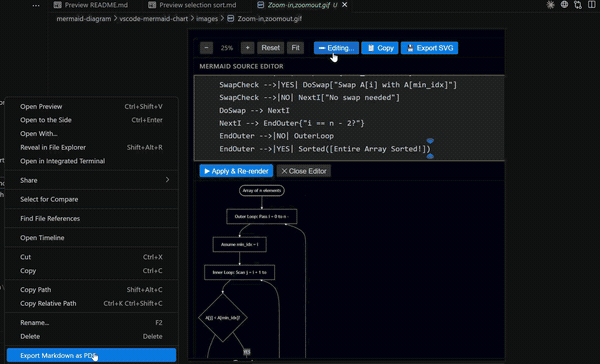Choose Open to the Side

[x=91, y=120]
